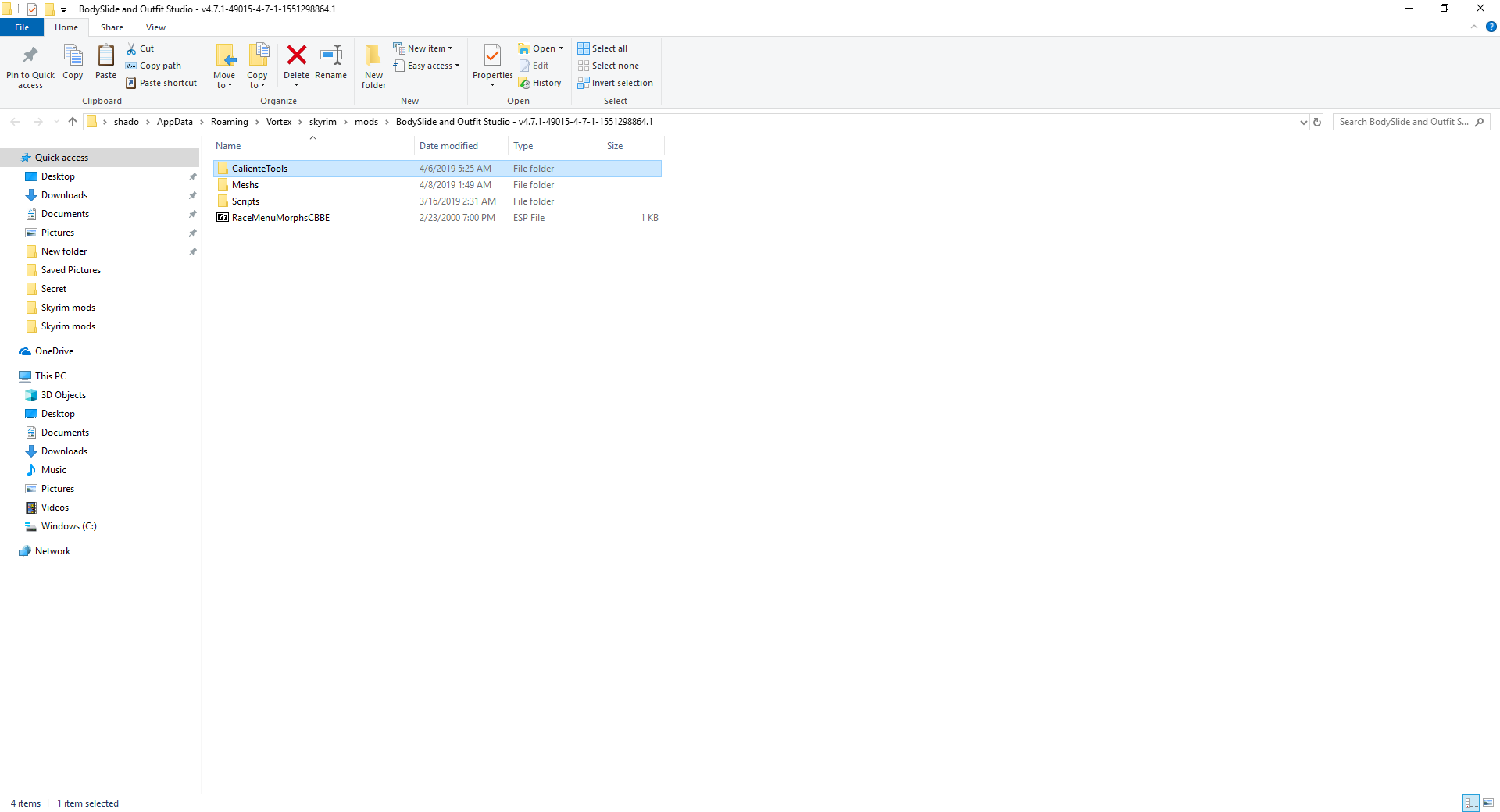Screen dimensions: 1500x812
Task: Create a New folder from the ribbon
Action: (x=373, y=66)
